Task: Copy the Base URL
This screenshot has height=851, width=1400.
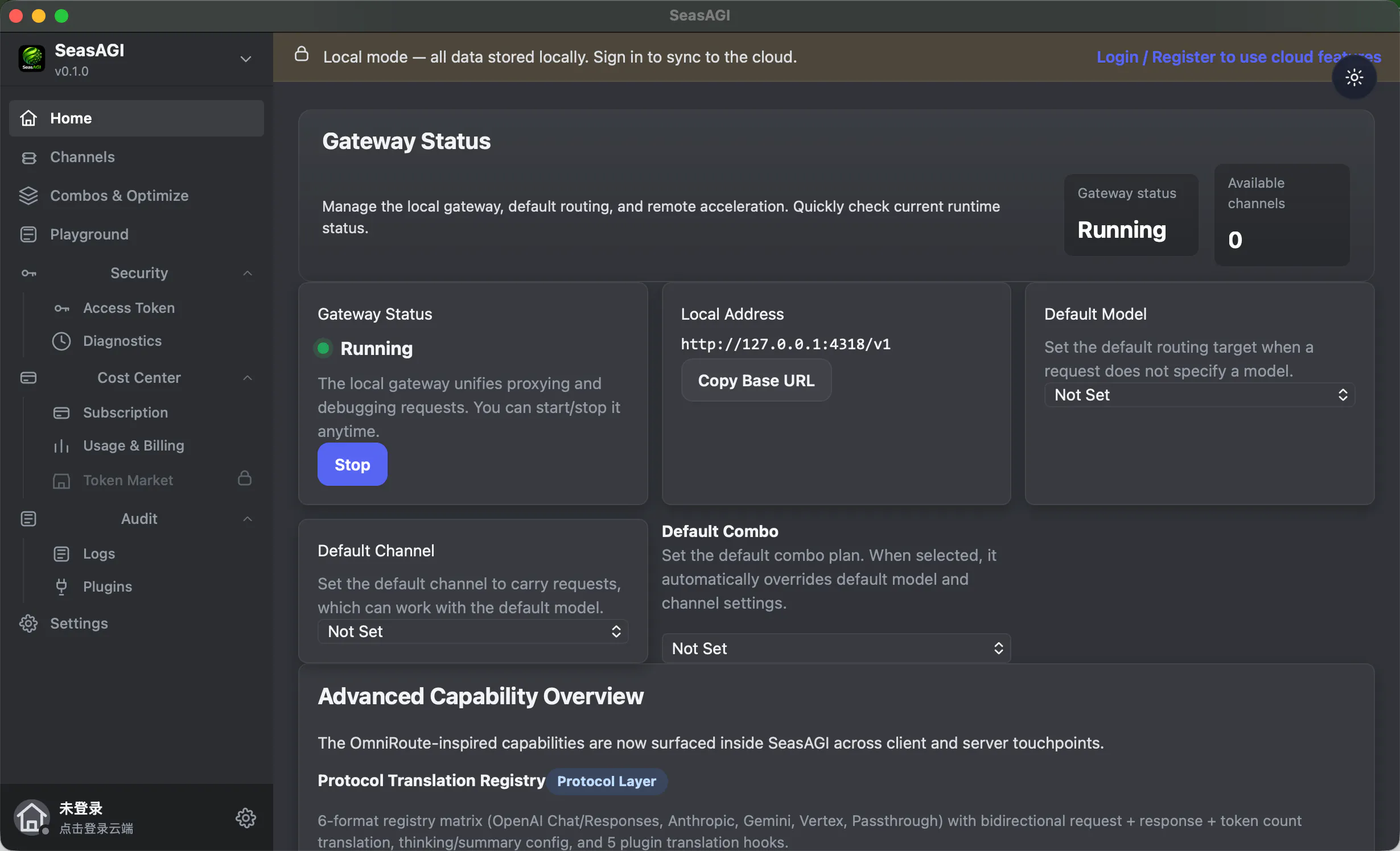Action: [756, 381]
